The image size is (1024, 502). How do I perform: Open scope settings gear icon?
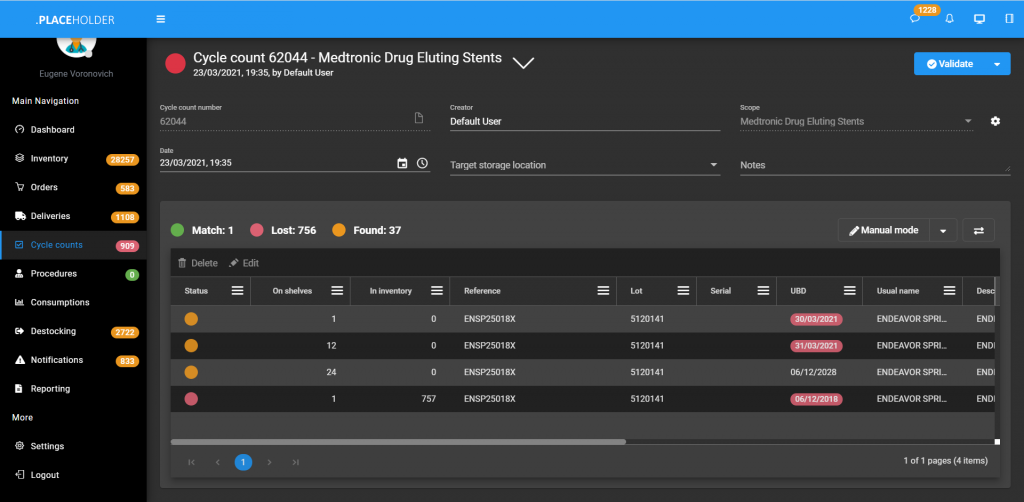click(995, 121)
